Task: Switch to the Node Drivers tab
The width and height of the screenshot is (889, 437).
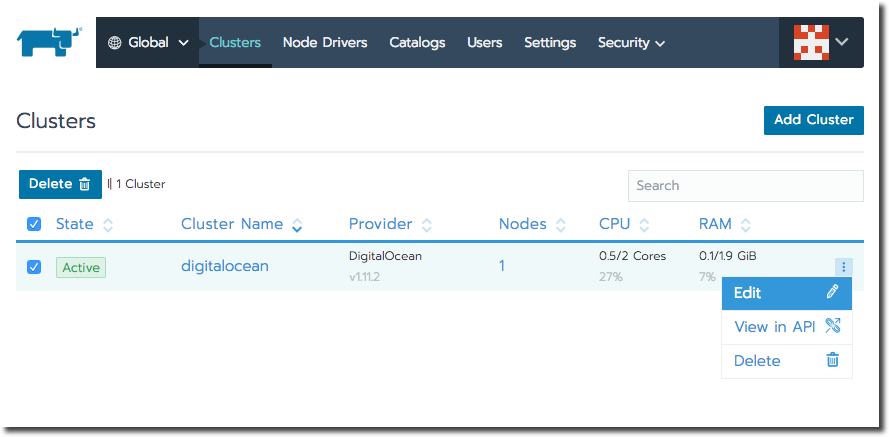Action: coord(325,43)
